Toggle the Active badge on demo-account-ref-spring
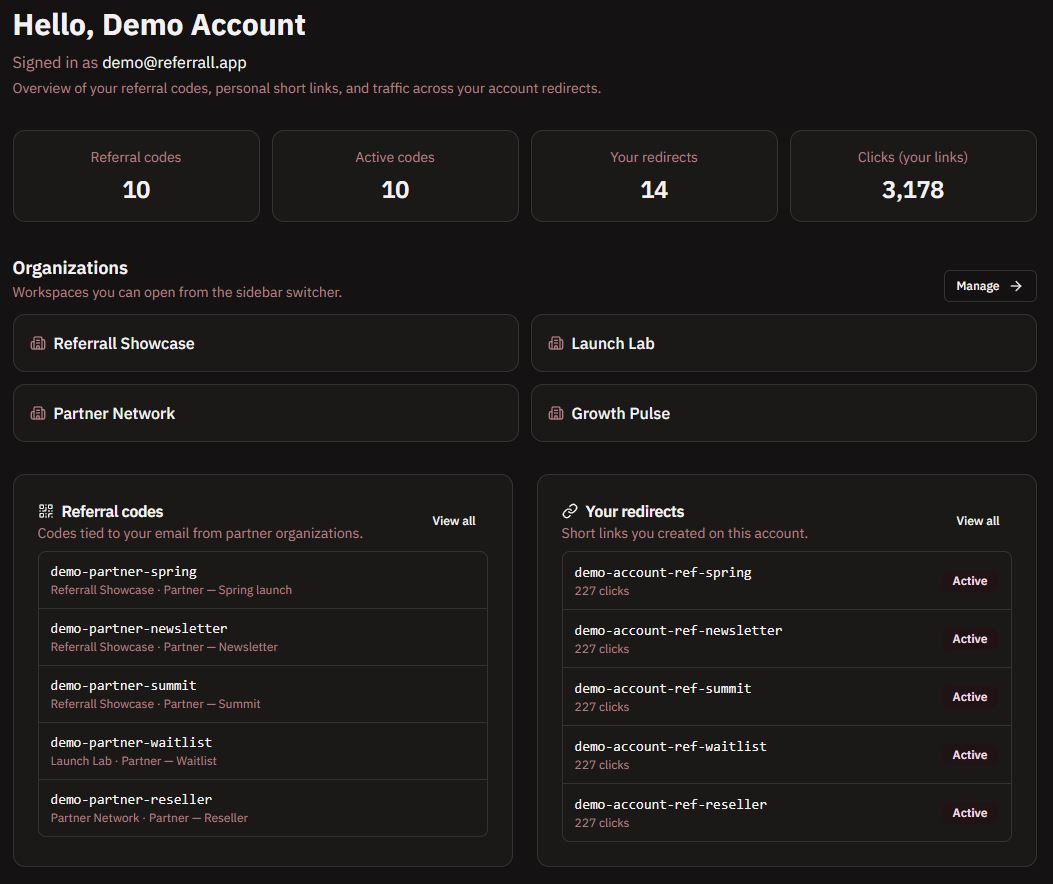The width and height of the screenshot is (1053, 884). point(969,580)
